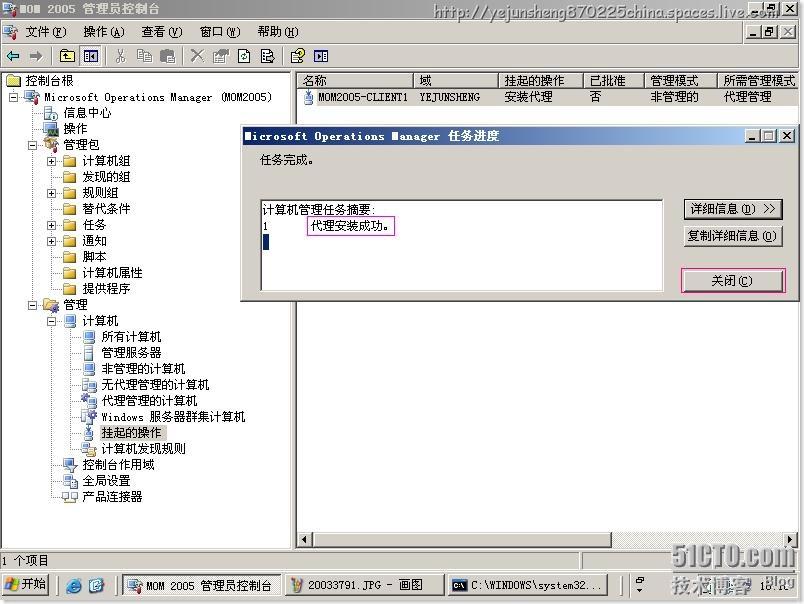Image resolution: width=804 pixels, height=604 pixels.
Task: Select the 产品连接器 tree item
Action: [x=112, y=497]
